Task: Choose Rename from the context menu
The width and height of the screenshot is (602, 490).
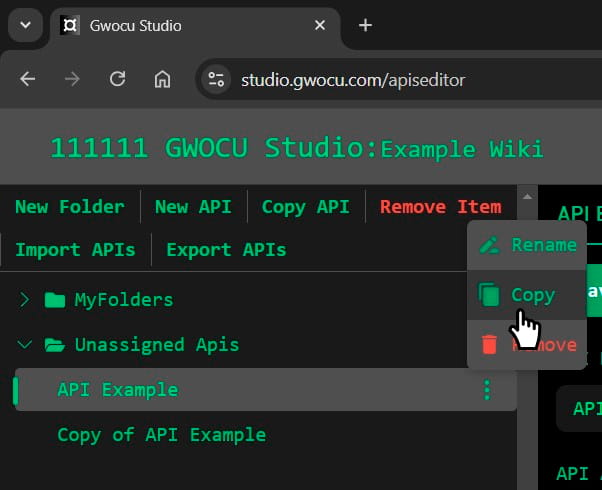Action: click(x=527, y=245)
